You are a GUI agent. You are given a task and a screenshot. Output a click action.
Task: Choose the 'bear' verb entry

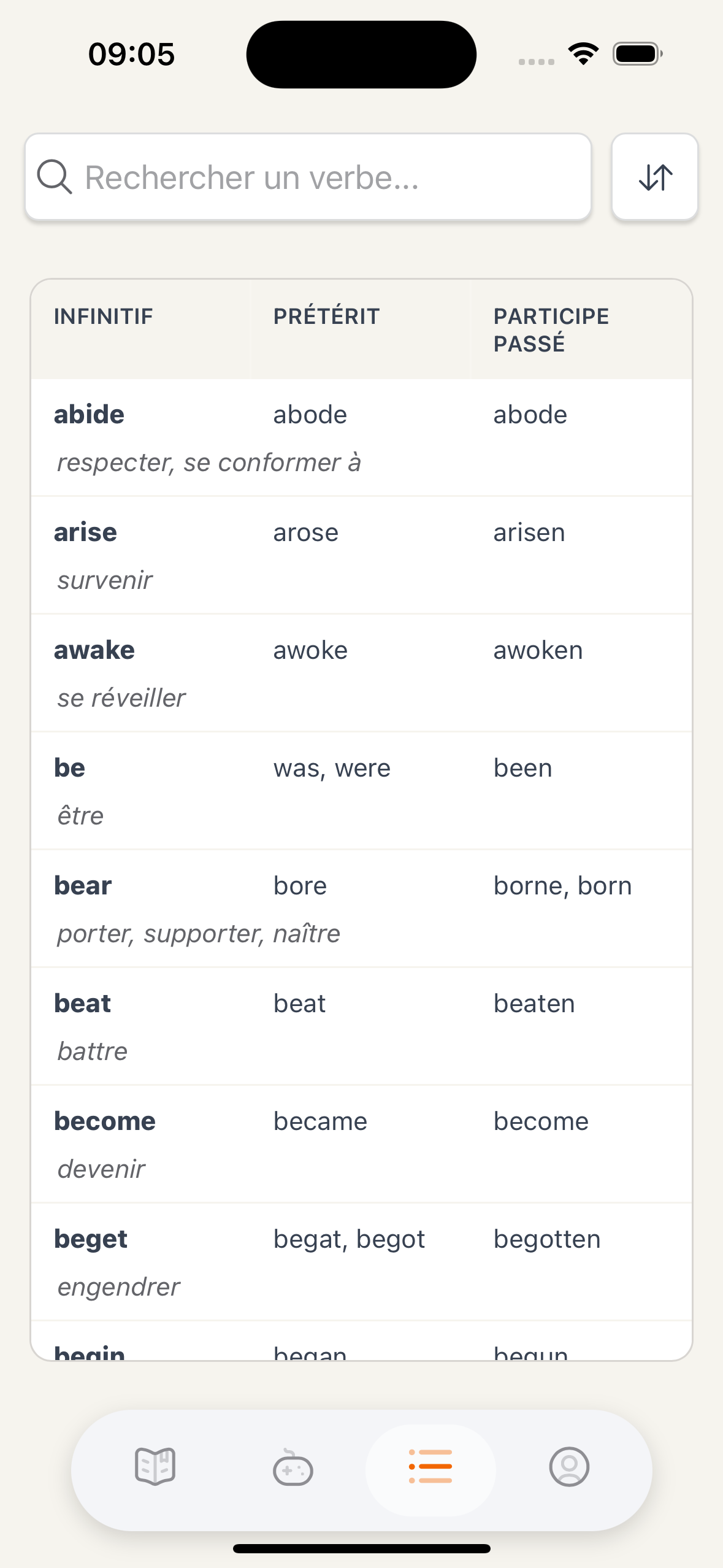pos(361,909)
